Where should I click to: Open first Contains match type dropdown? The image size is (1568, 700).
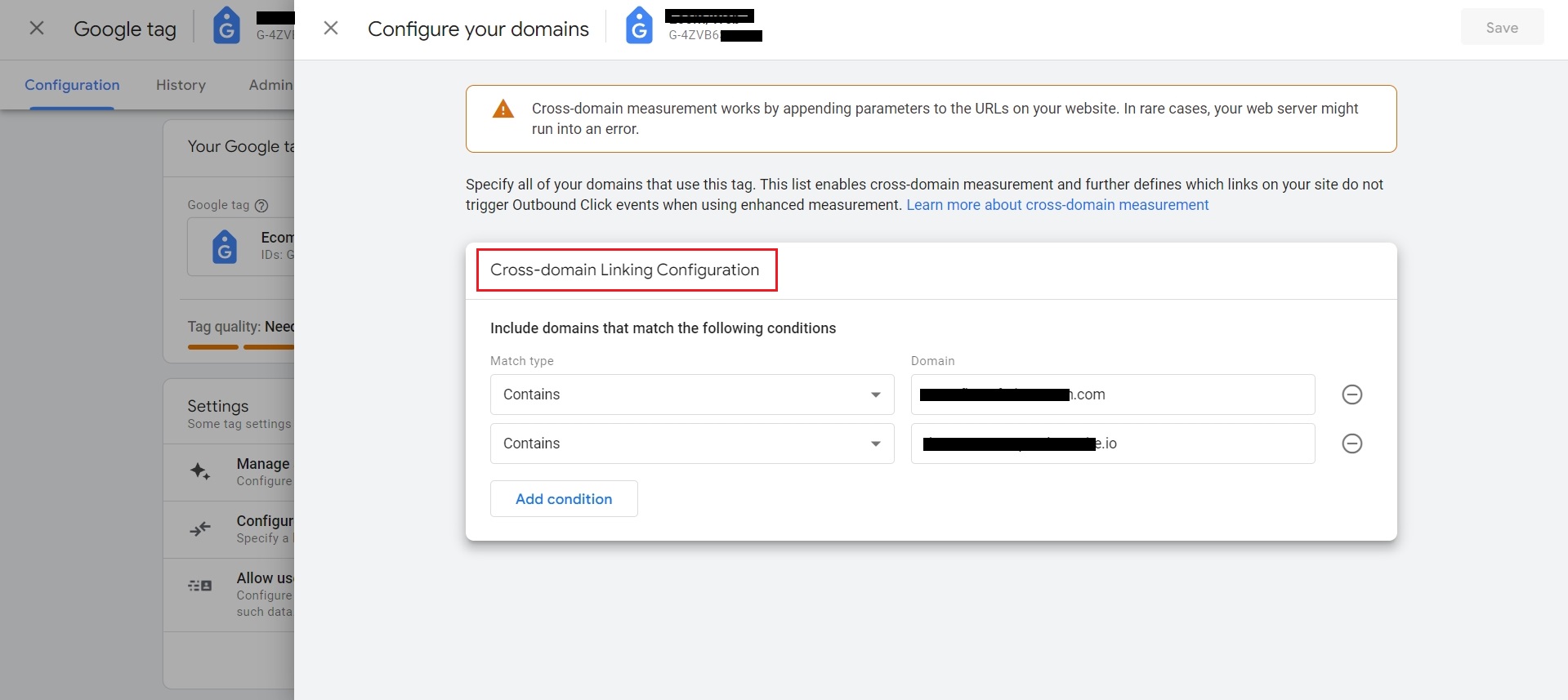(692, 395)
